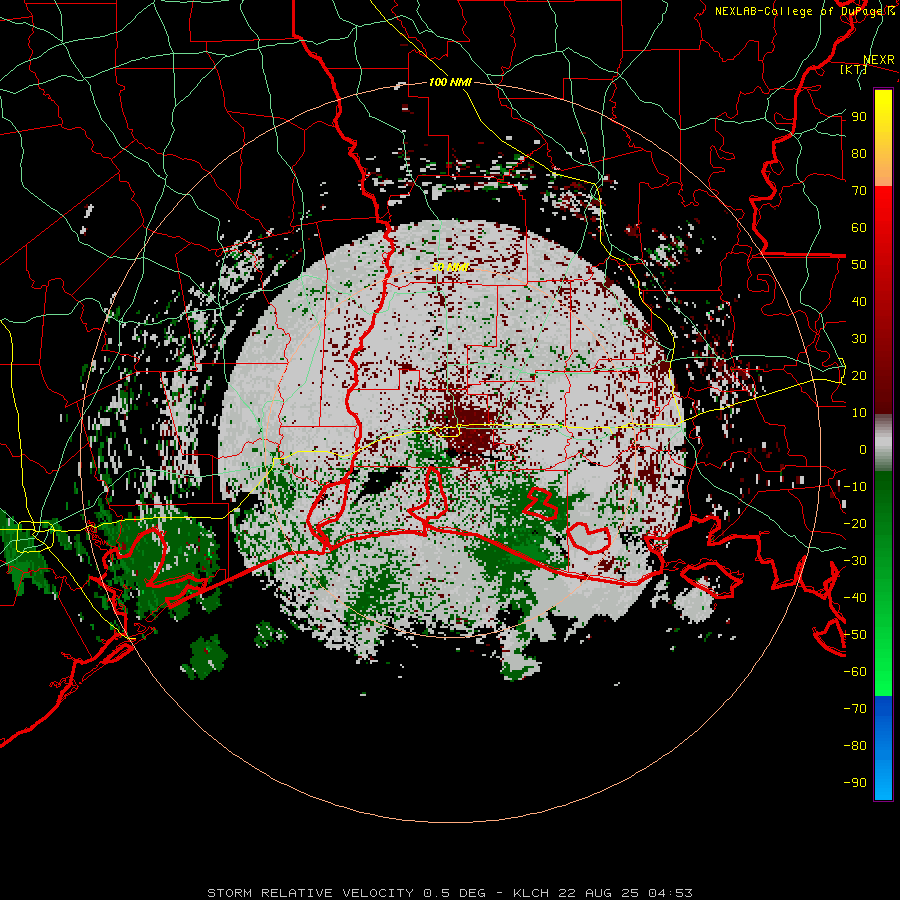Click the -70 value on the velocity scale

(855, 709)
